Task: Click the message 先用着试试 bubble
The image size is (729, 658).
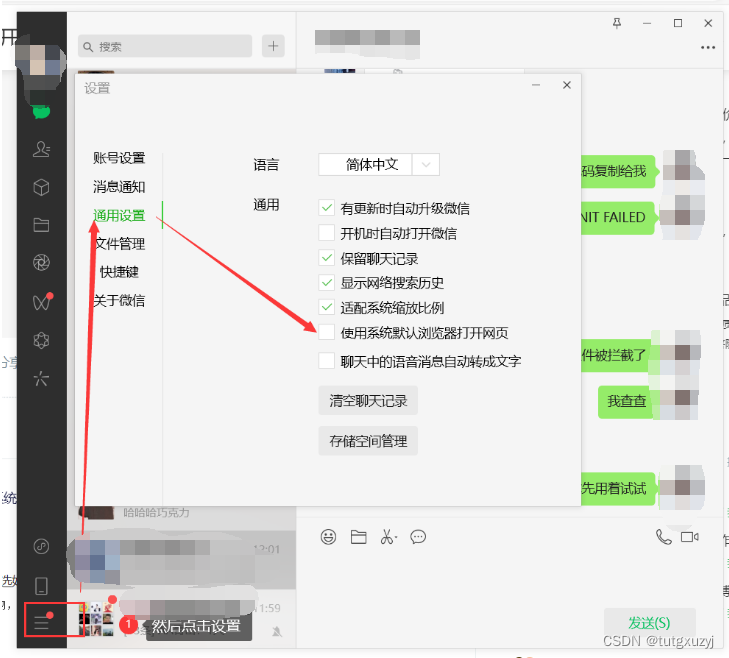Action: point(618,488)
